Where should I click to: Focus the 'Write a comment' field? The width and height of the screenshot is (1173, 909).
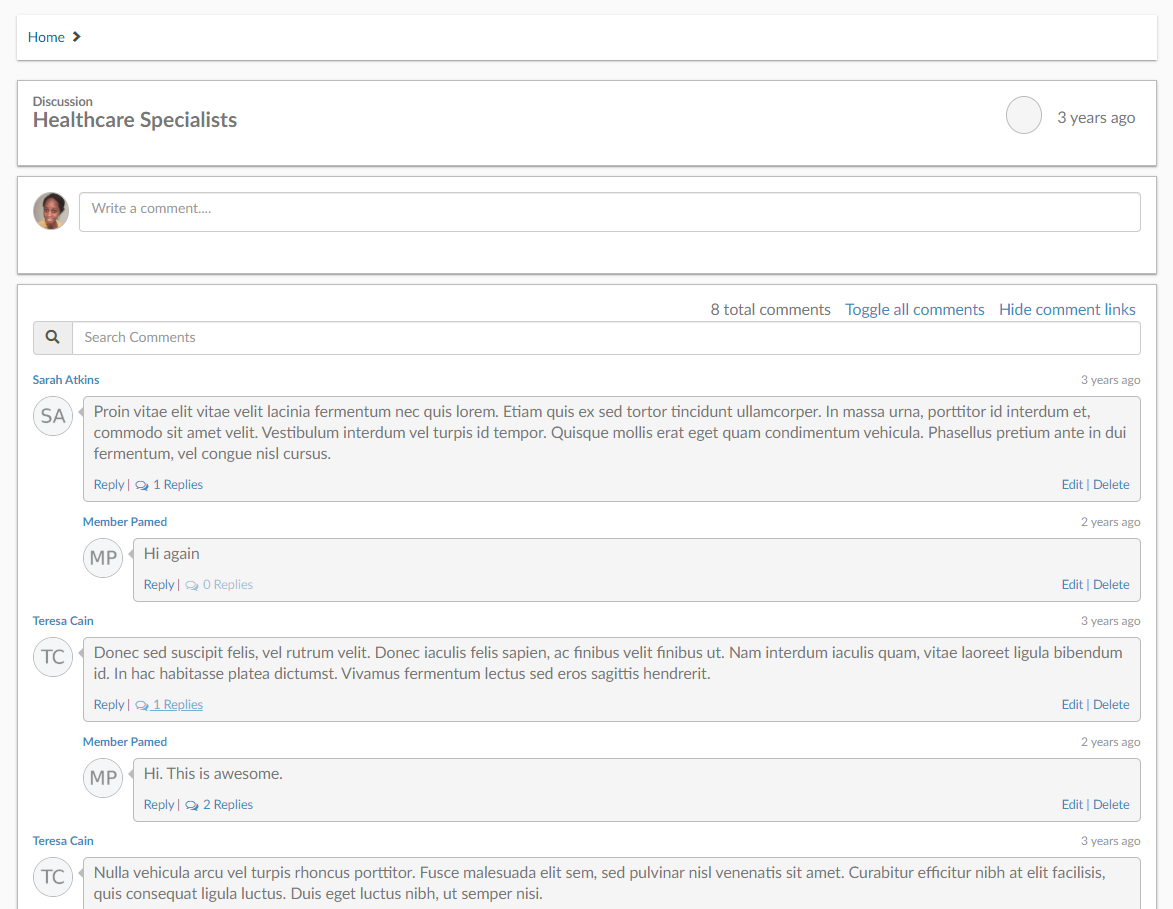tap(610, 212)
